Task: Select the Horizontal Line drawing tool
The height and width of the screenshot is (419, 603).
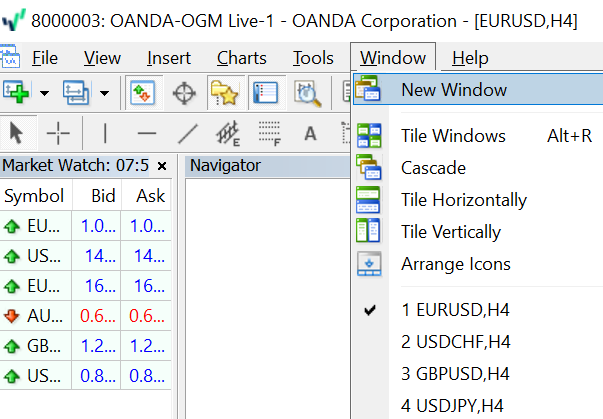Action: (x=147, y=133)
